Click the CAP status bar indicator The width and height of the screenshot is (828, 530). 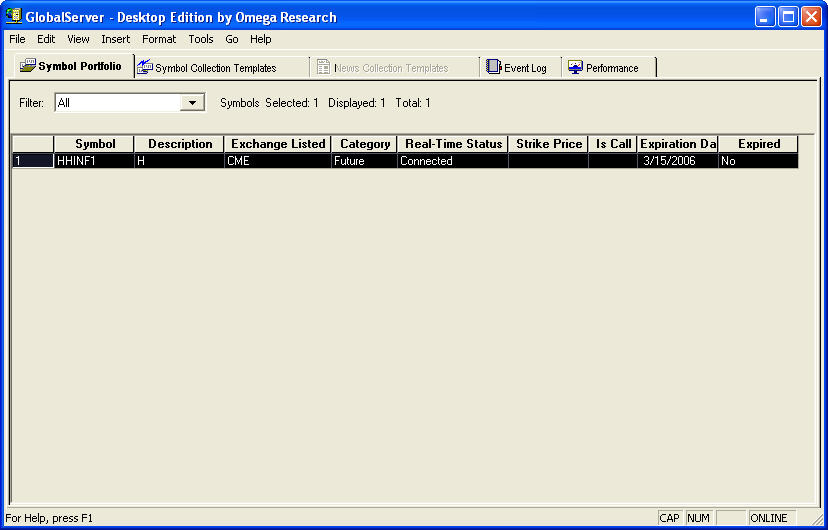point(670,518)
